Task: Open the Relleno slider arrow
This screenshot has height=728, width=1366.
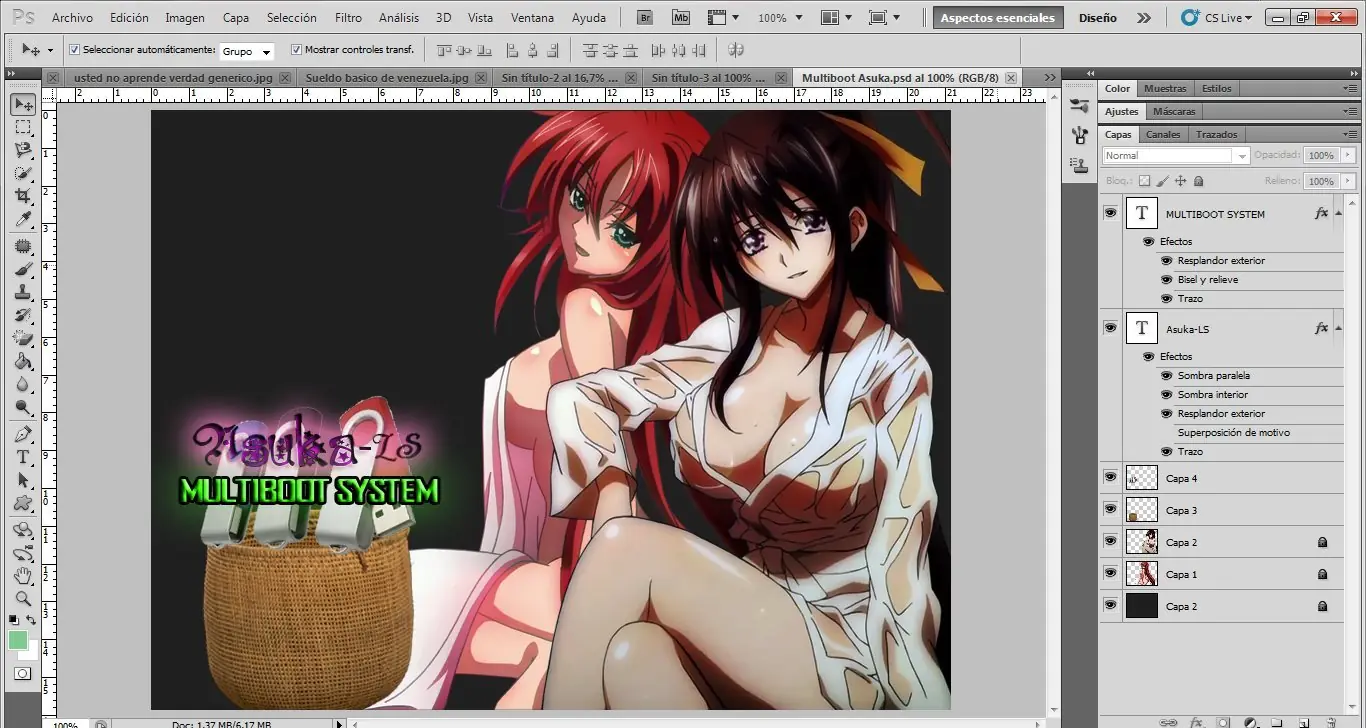Action: 1348,182
